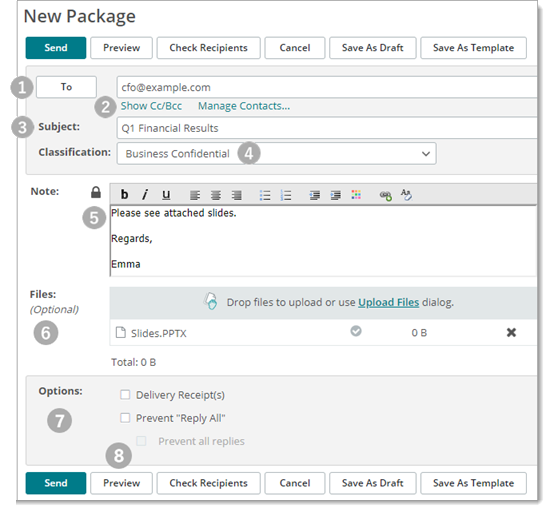
Task: Tick the Prevent all replies checkbox
Action: tap(141, 441)
